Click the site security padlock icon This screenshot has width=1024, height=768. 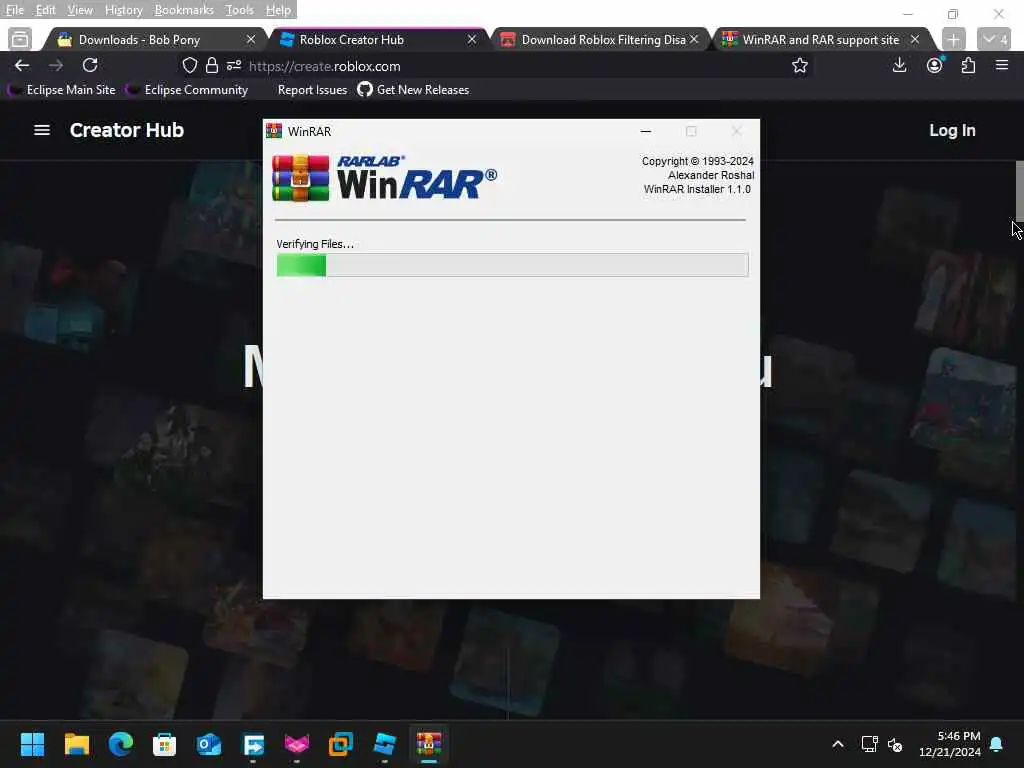pos(212,65)
